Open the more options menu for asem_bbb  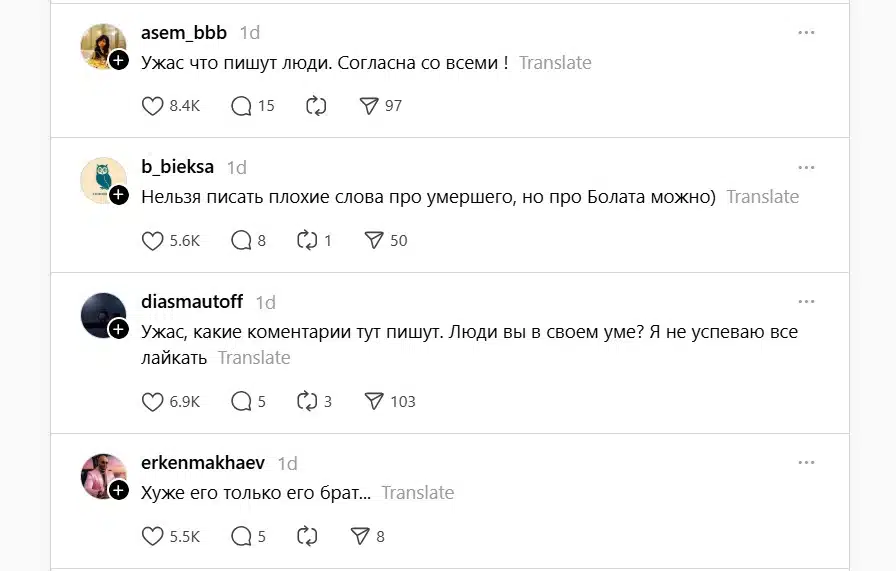(806, 33)
